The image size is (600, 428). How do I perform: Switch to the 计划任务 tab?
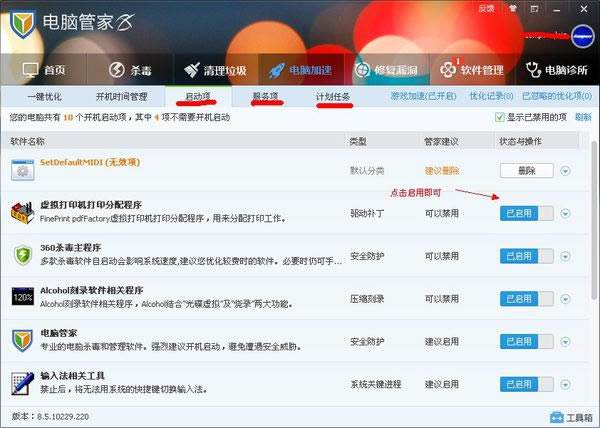333,97
